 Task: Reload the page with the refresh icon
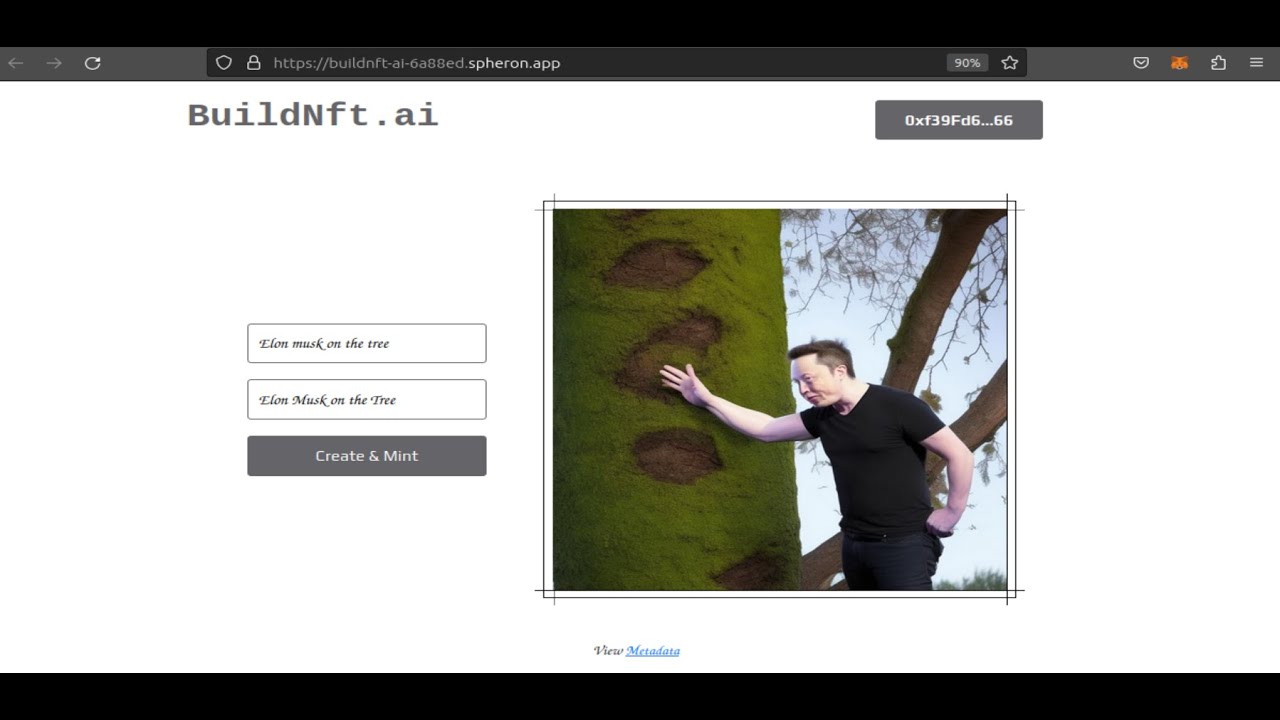click(x=93, y=63)
